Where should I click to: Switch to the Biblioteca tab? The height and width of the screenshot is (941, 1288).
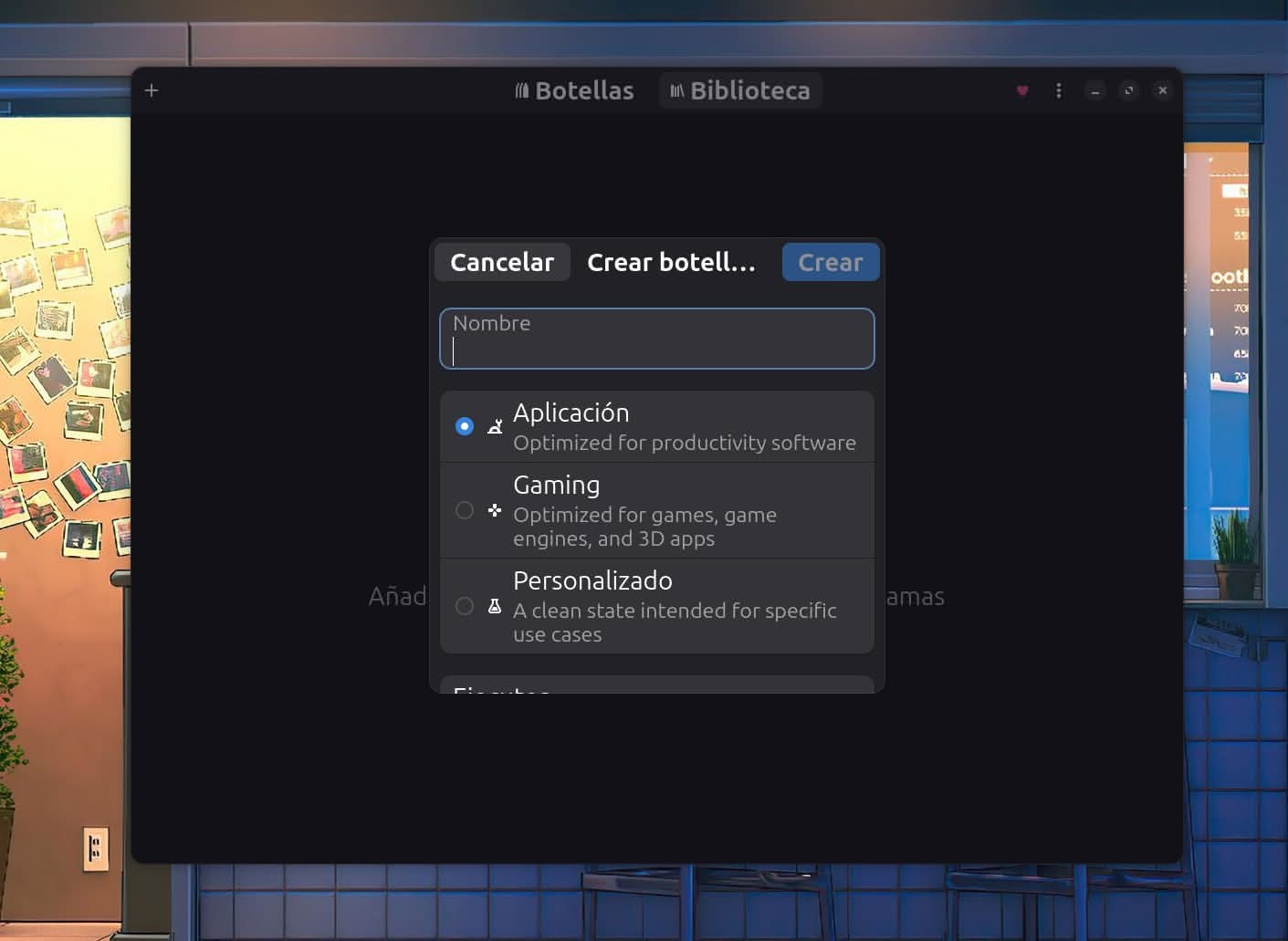tap(740, 89)
